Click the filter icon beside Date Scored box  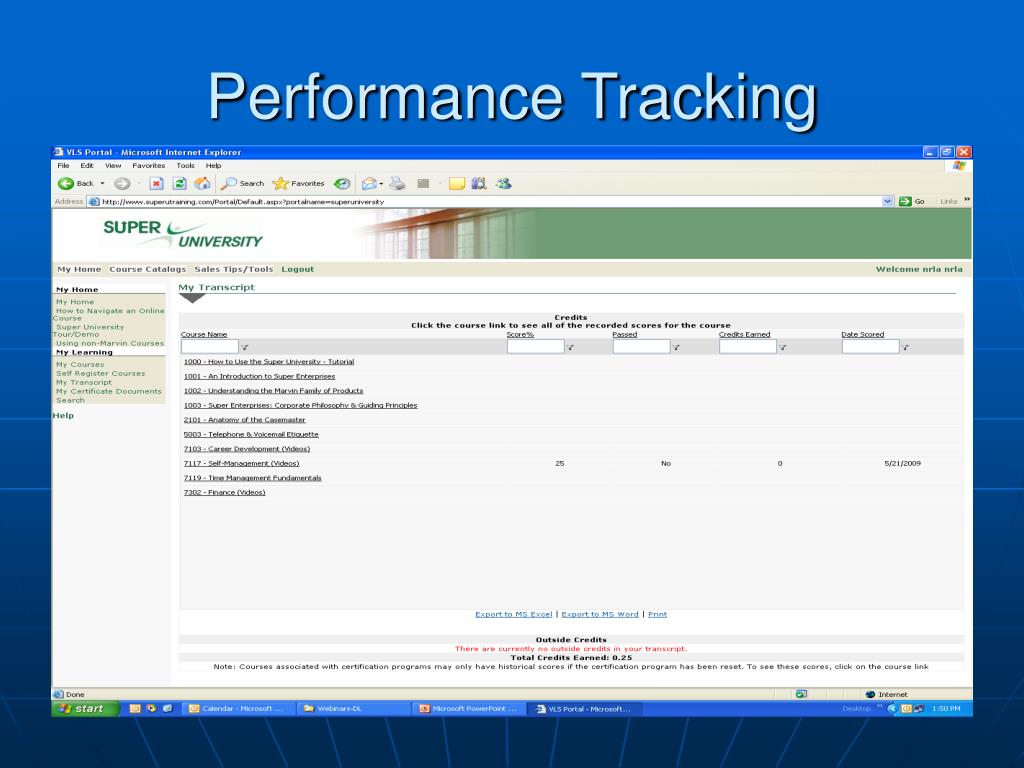[906, 347]
